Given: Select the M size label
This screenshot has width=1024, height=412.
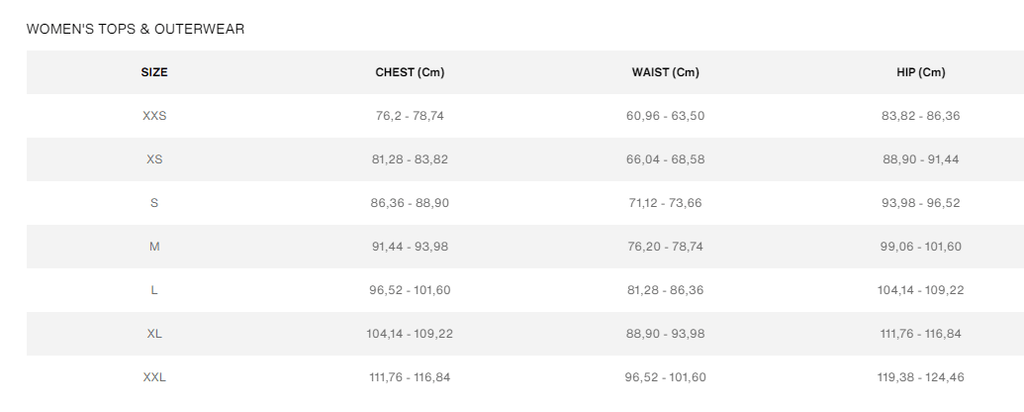Looking at the screenshot, I should coord(154,247).
